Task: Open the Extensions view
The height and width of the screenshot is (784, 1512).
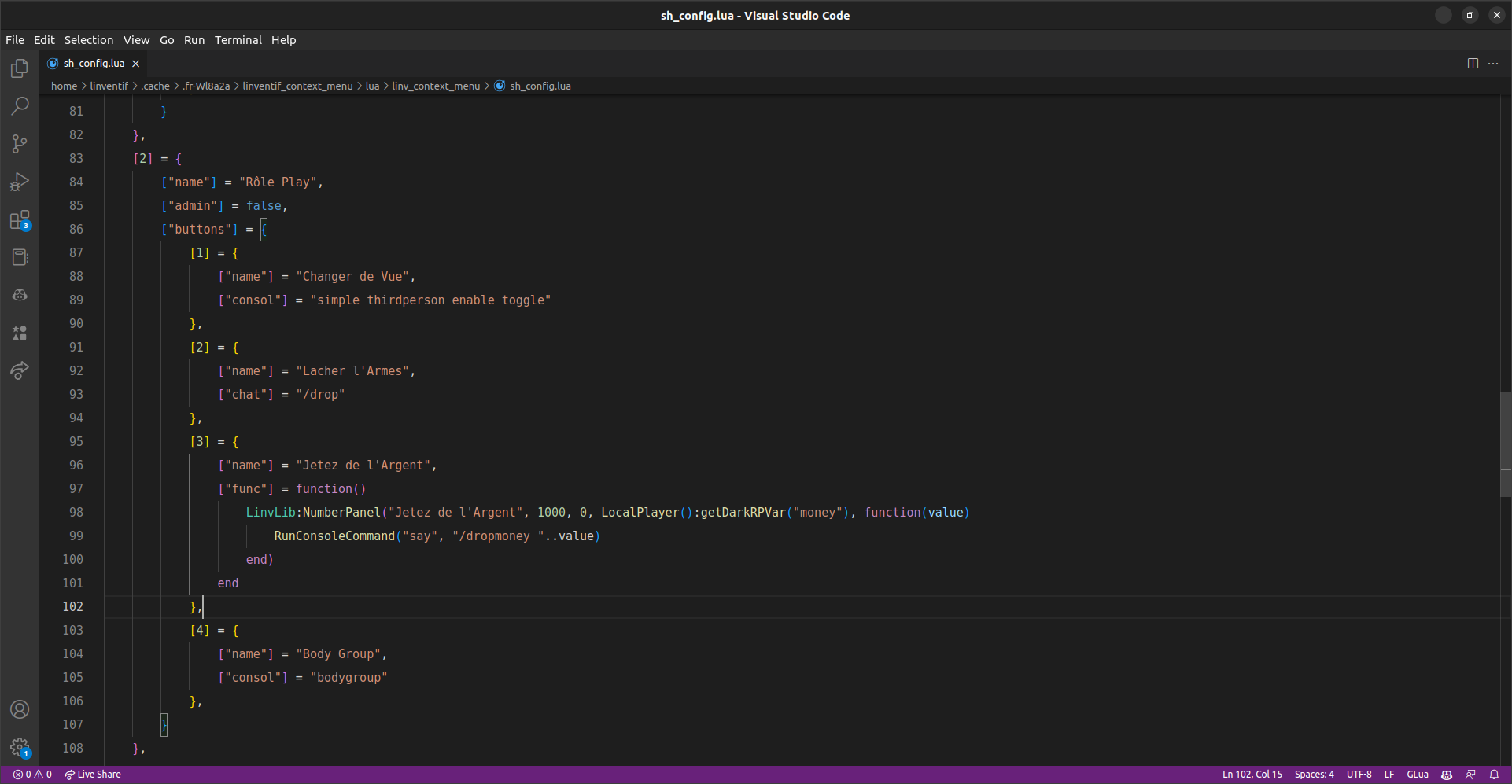Action: [20, 219]
